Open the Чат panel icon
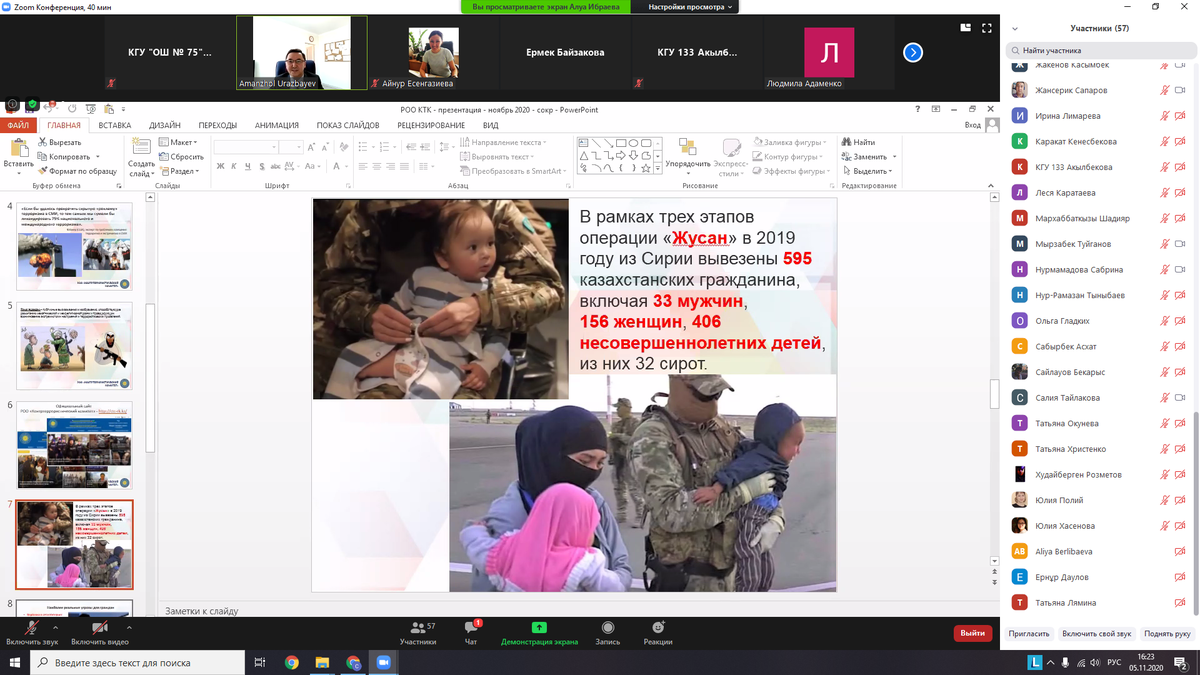Image resolution: width=1200 pixels, height=675 pixels. (470, 631)
